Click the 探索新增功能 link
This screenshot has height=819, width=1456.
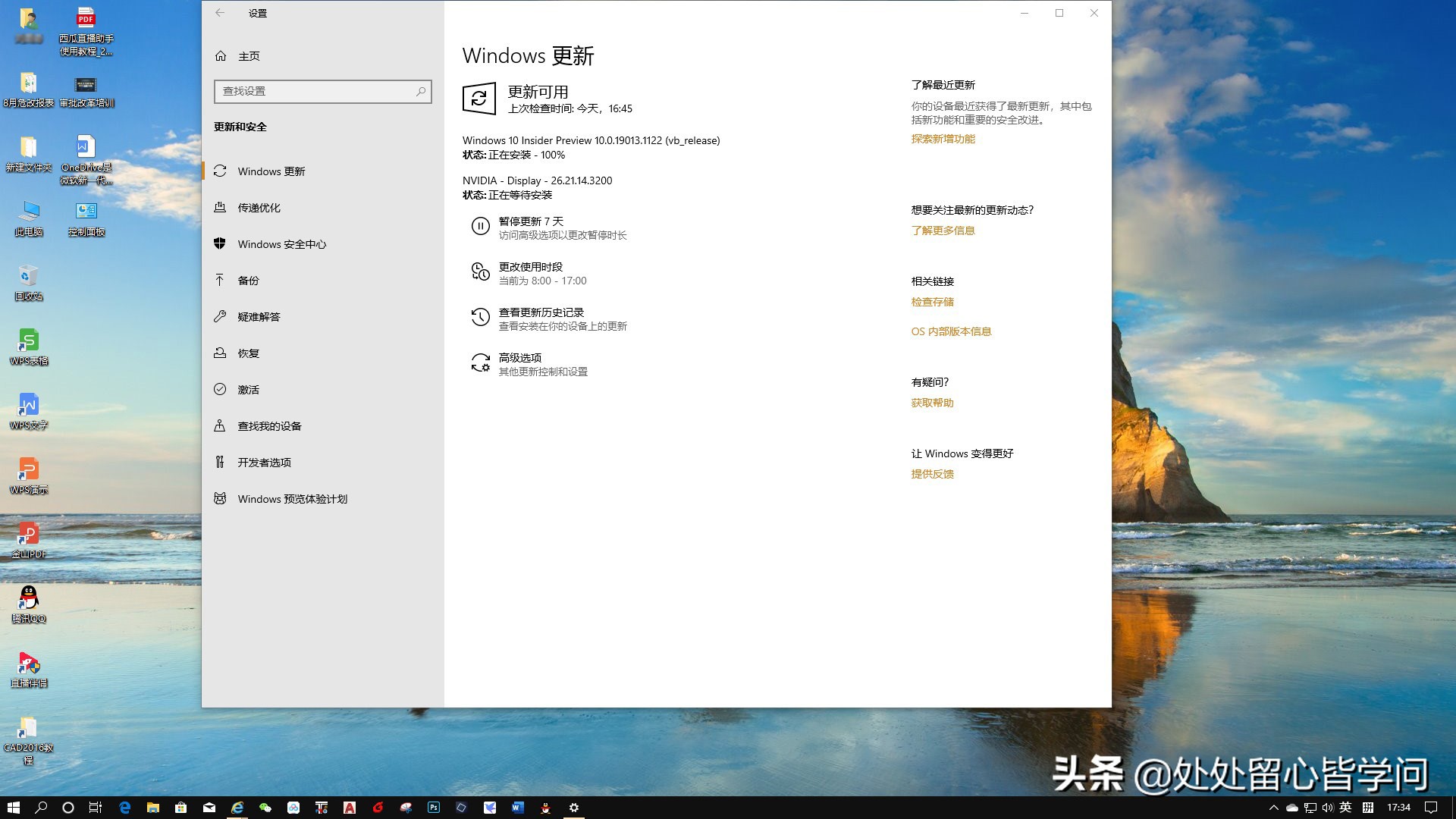(x=942, y=139)
